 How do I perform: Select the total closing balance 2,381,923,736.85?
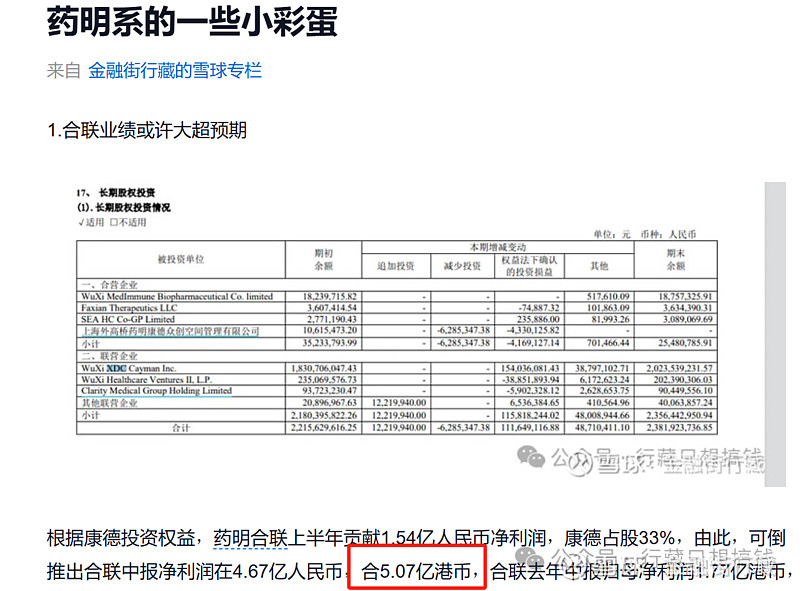(x=679, y=428)
